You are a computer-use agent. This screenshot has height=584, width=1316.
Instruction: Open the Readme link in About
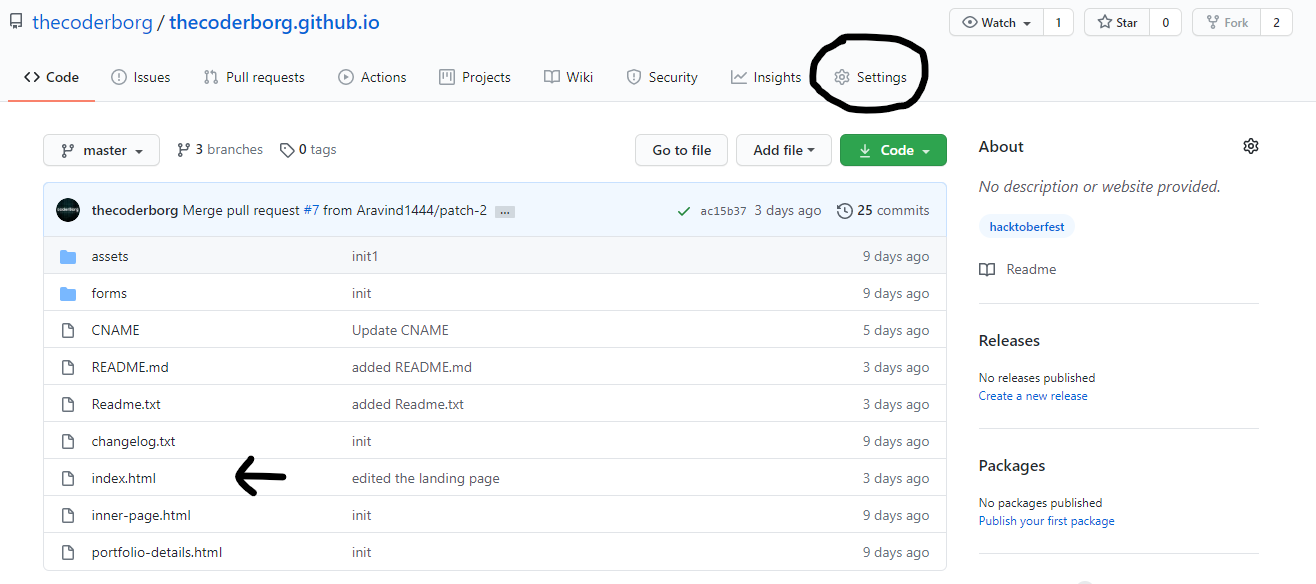coord(1018,269)
